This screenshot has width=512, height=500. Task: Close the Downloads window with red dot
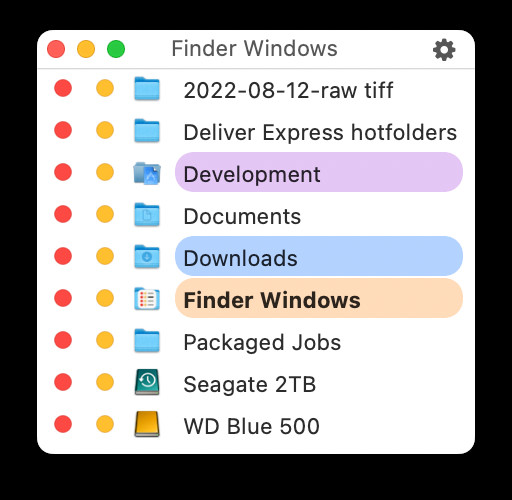pos(63,256)
